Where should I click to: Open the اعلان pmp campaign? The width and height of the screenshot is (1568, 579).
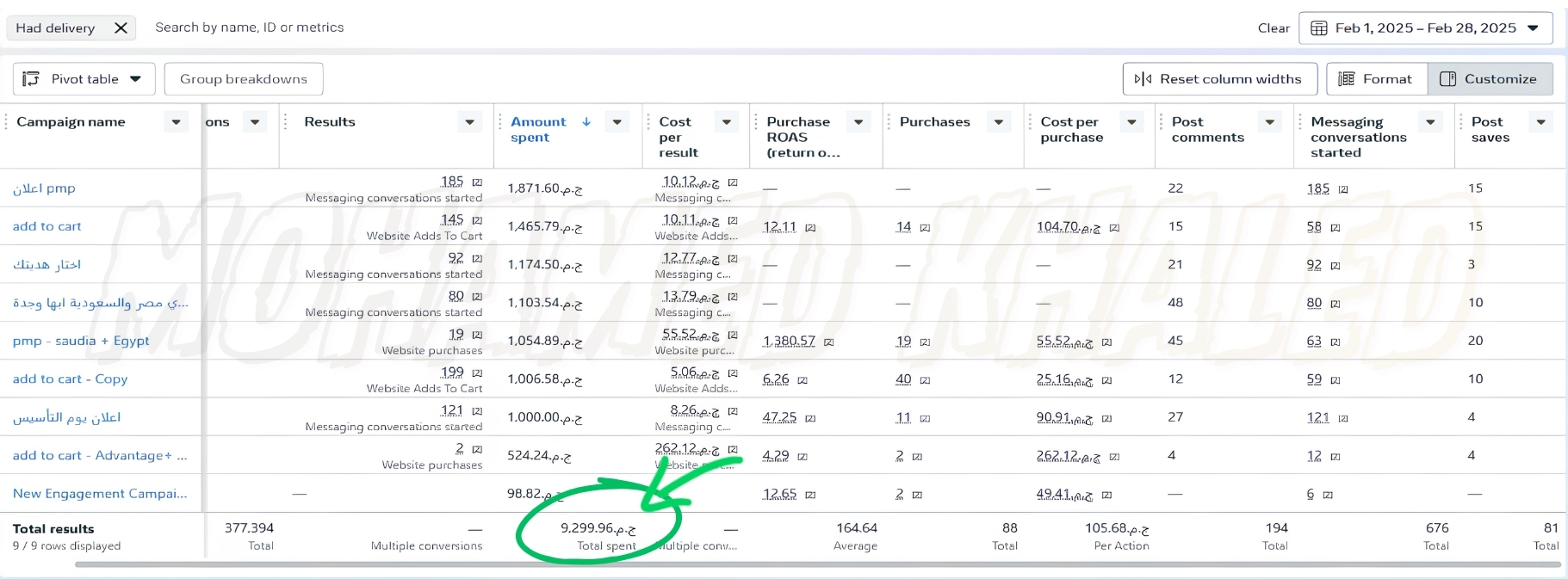click(x=44, y=188)
